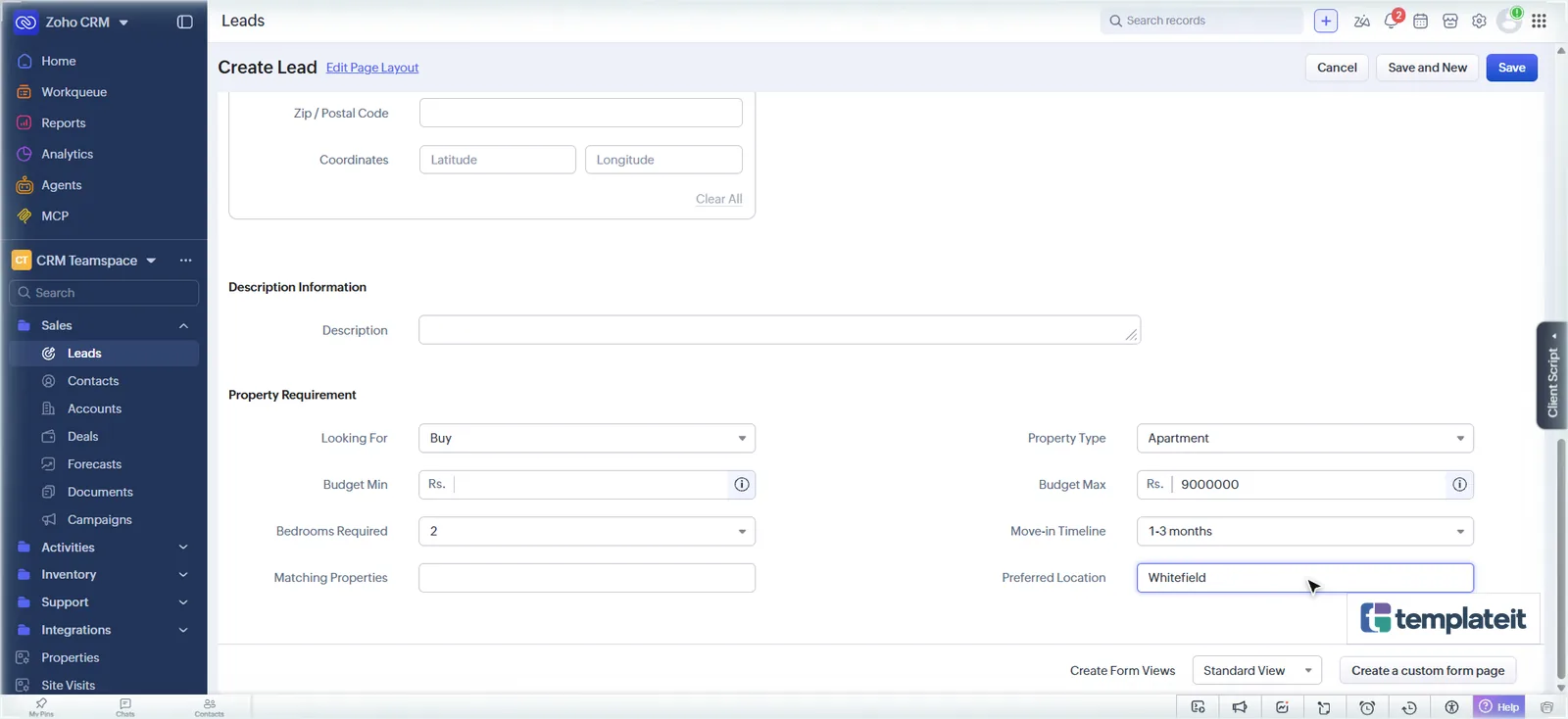Click Create a custom form page
Screen dimensions: 1568x719
(x=1428, y=671)
